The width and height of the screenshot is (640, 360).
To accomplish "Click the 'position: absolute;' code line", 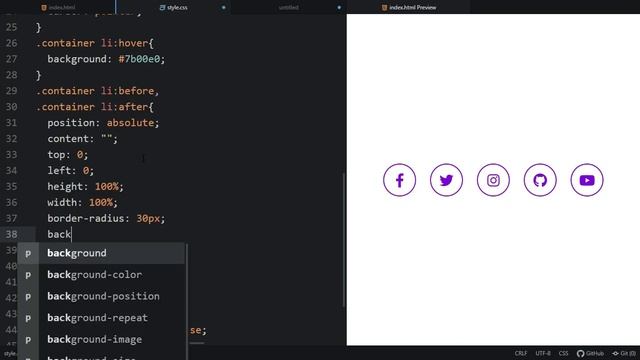I will pyautogui.click(x=103, y=123).
